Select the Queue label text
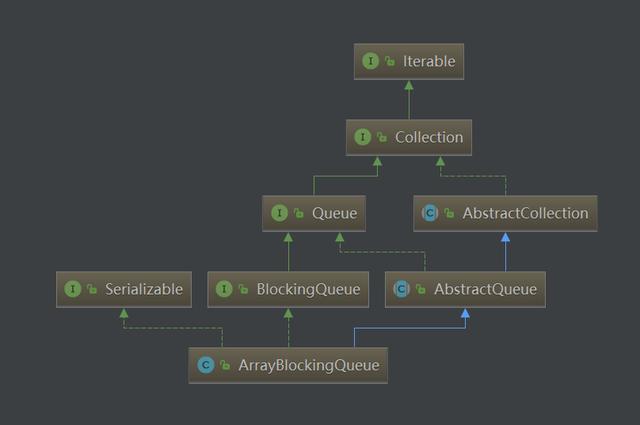This screenshot has height=425, width=640. [333, 213]
